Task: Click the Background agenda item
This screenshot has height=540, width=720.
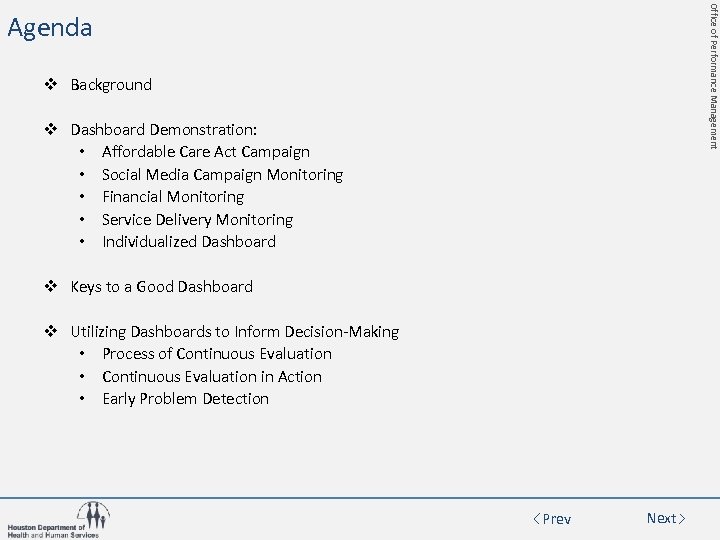Action: pyautogui.click(x=111, y=85)
